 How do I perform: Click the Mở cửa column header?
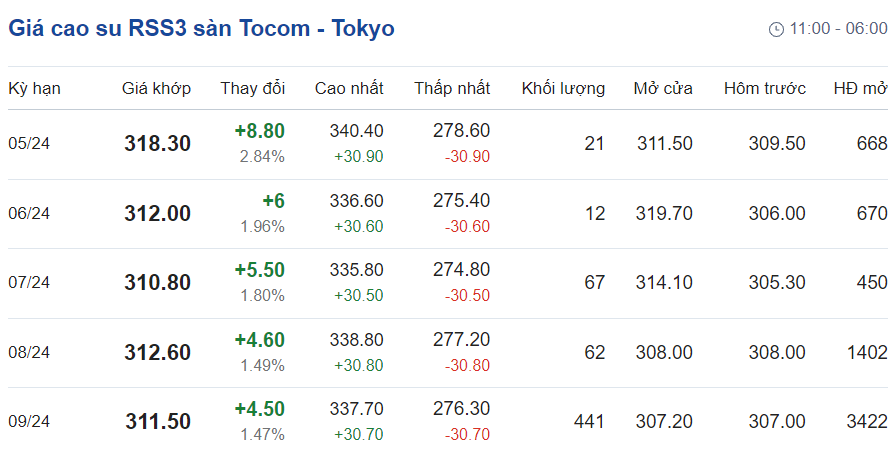pyautogui.click(x=663, y=88)
